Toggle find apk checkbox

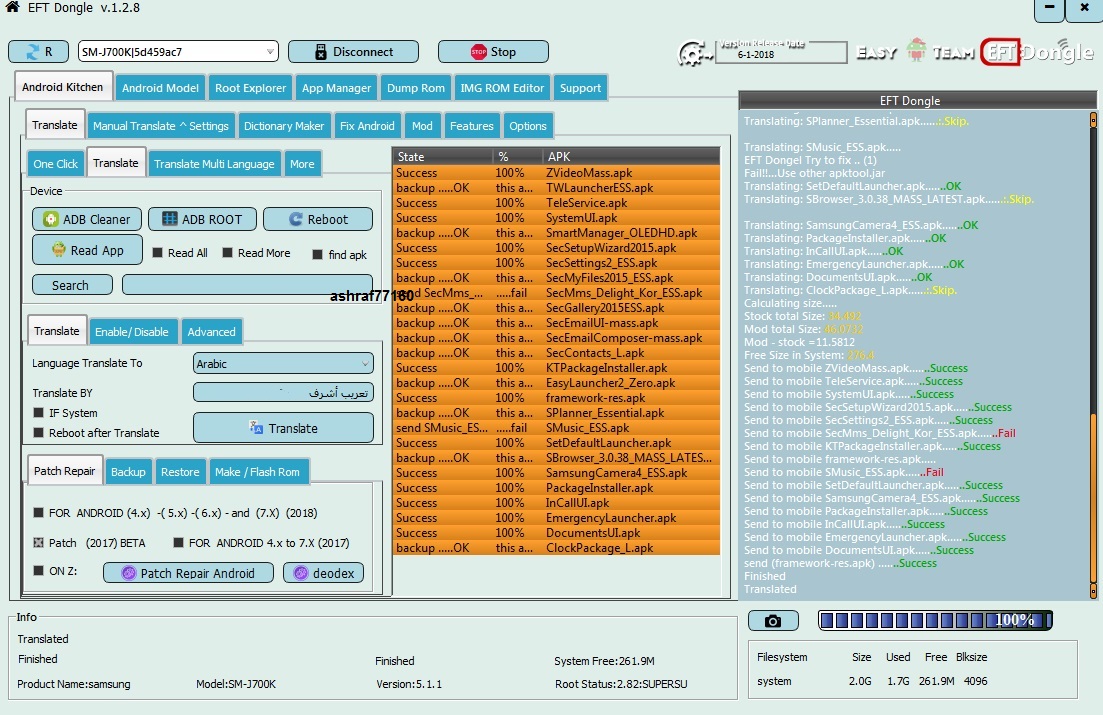coord(317,255)
